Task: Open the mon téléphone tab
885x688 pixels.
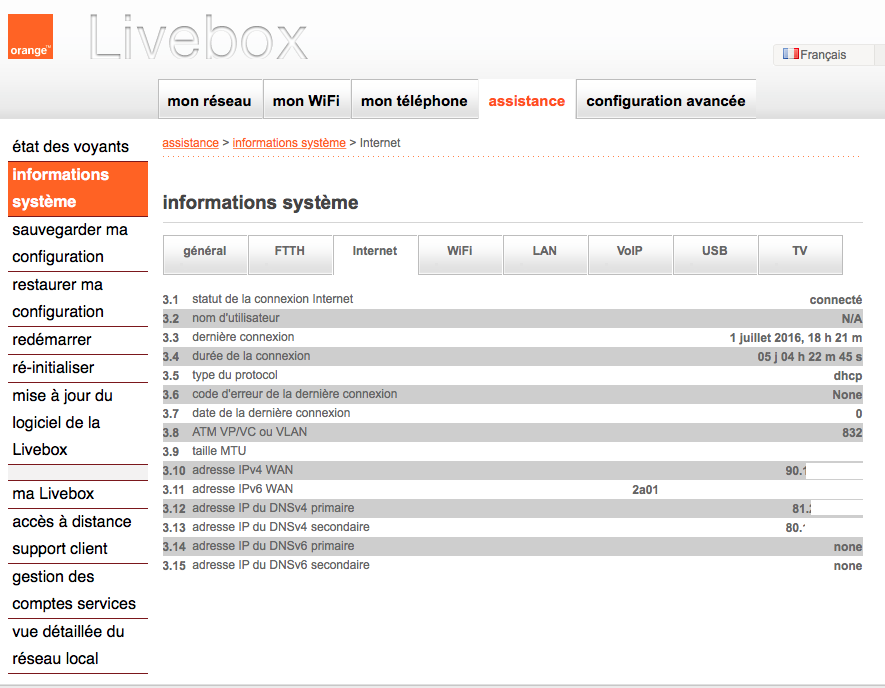Action: click(414, 99)
